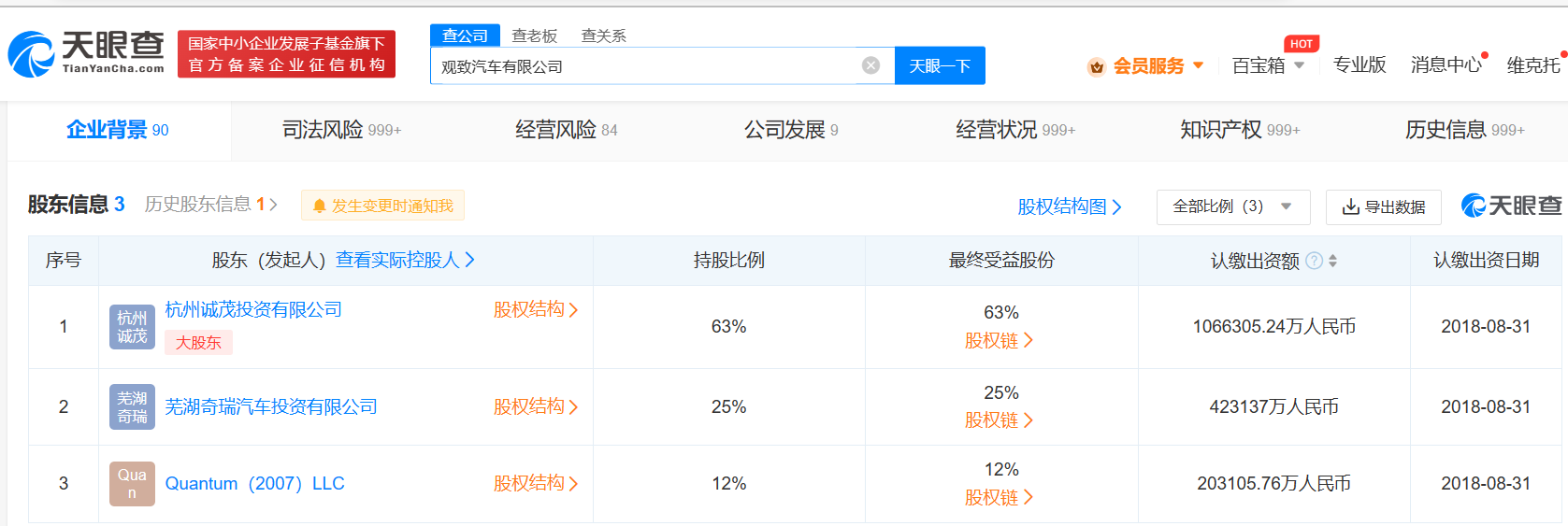This screenshot has width=1568, height=526.
Task: Open 杭州诚茂投资有限公司 company link
Action: pyautogui.click(x=253, y=309)
